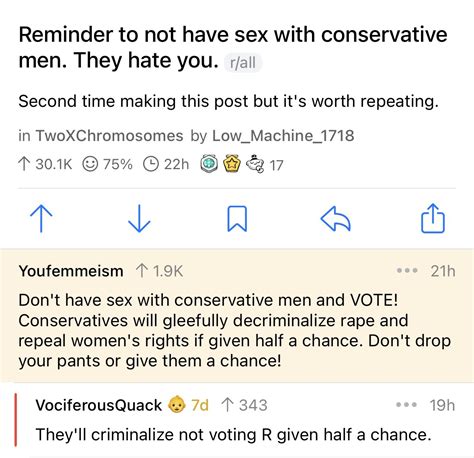The width and height of the screenshot is (474, 458).
Task: Tap the hugz award icon near 17
Action: [x=255, y=164]
